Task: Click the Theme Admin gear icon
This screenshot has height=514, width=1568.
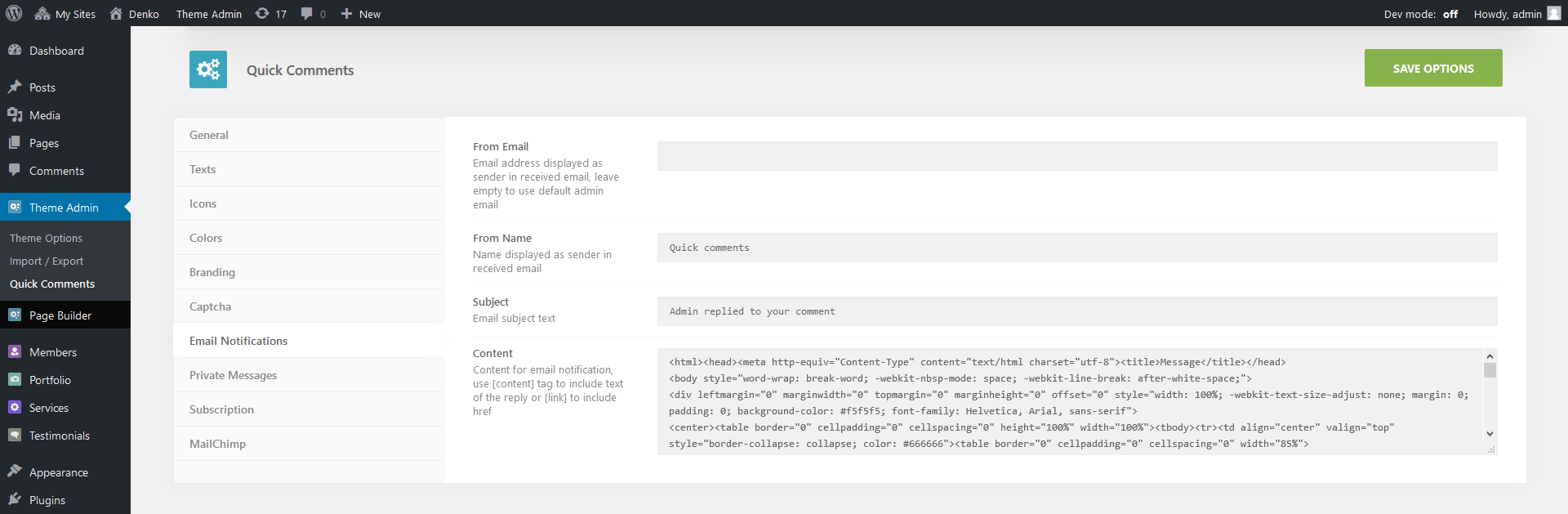Action: tap(14, 207)
